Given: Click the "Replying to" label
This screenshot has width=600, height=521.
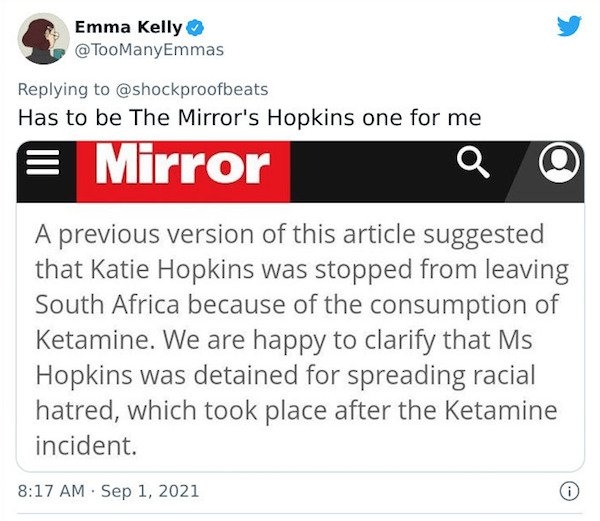Looking at the screenshot, I should click(65, 88).
